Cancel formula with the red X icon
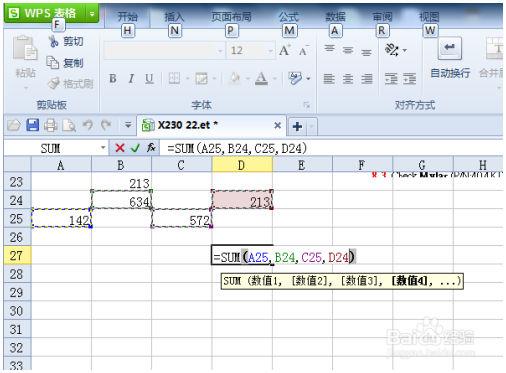 tap(120, 148)
